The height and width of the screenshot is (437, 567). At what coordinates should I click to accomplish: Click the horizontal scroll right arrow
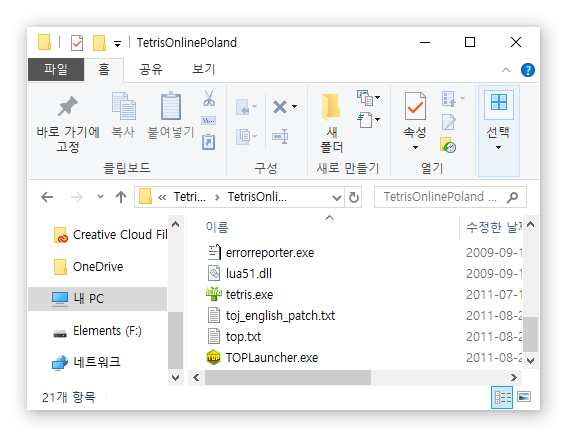click(513, 378)
